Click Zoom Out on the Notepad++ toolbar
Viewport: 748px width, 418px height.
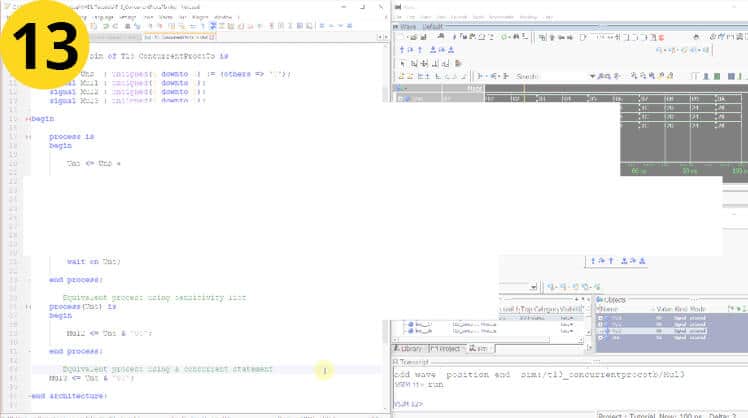(160, 26)
